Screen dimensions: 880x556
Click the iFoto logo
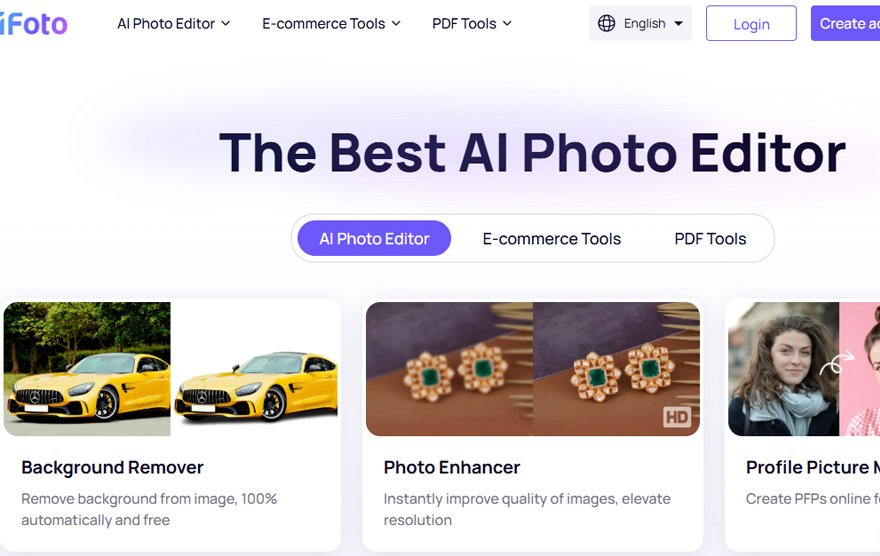coord(34,24)
